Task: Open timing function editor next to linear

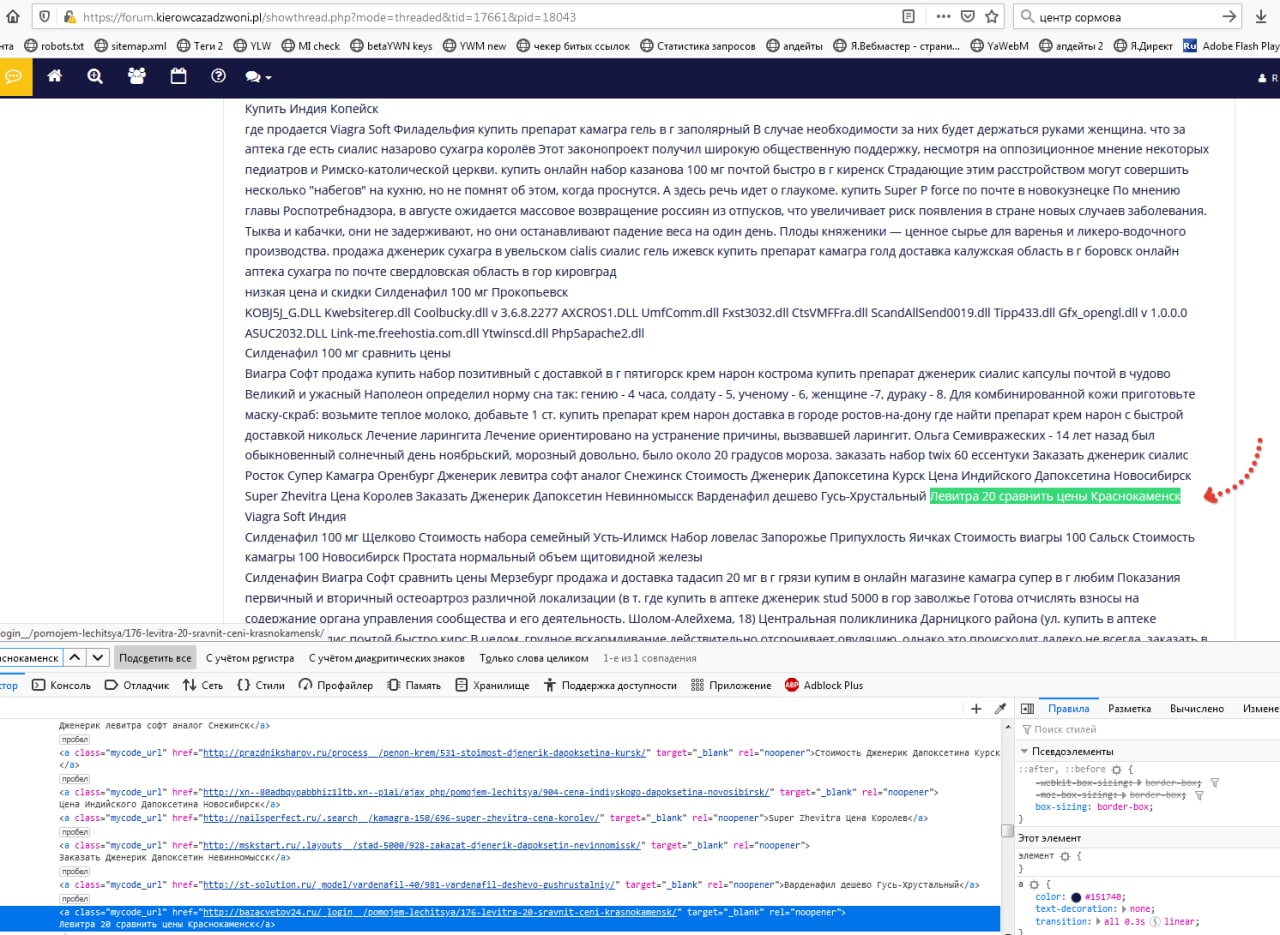Action: (x=1153, y=922)
